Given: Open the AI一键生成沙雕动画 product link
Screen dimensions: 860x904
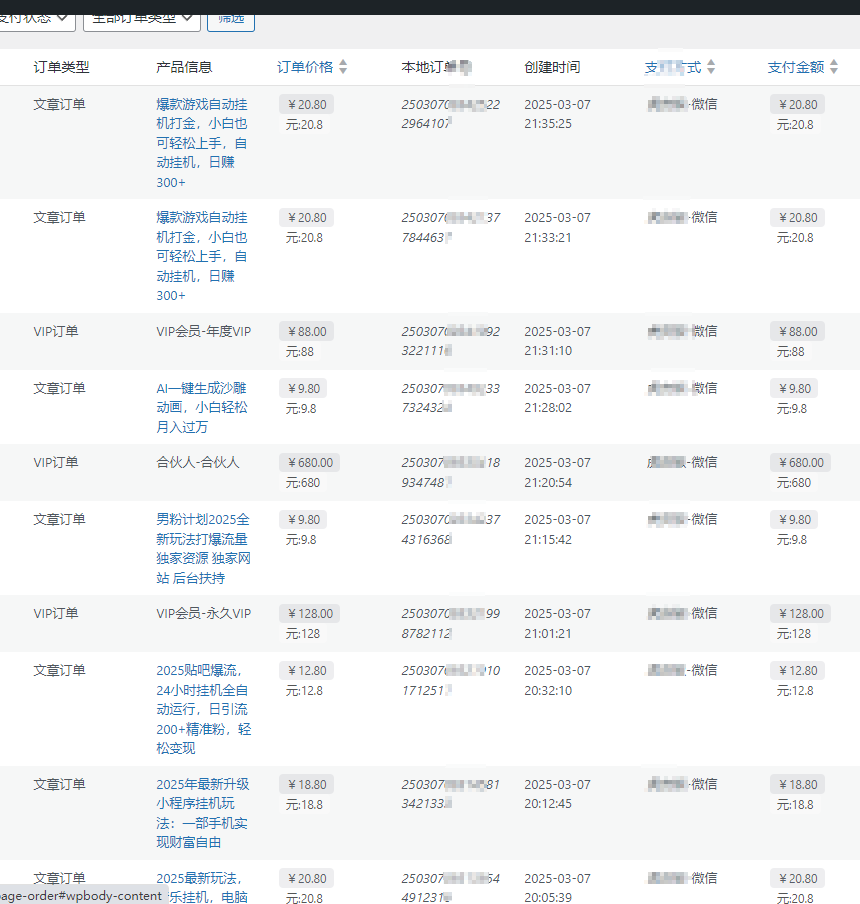Looking at the screenshot, I should 202,407.
